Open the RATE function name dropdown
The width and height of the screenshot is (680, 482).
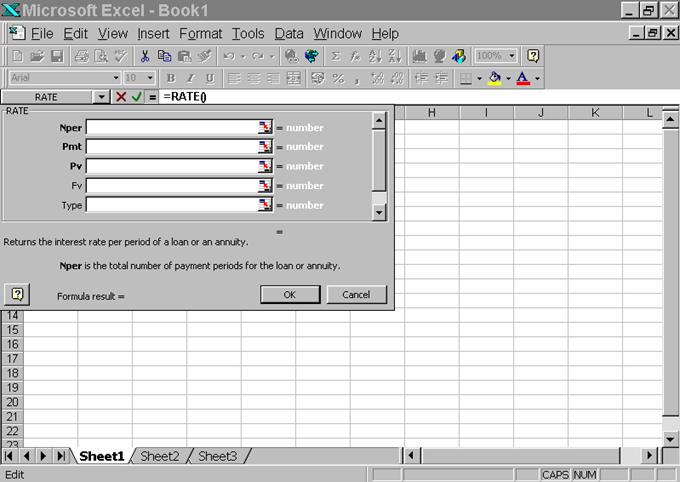(x=101, y=97)
